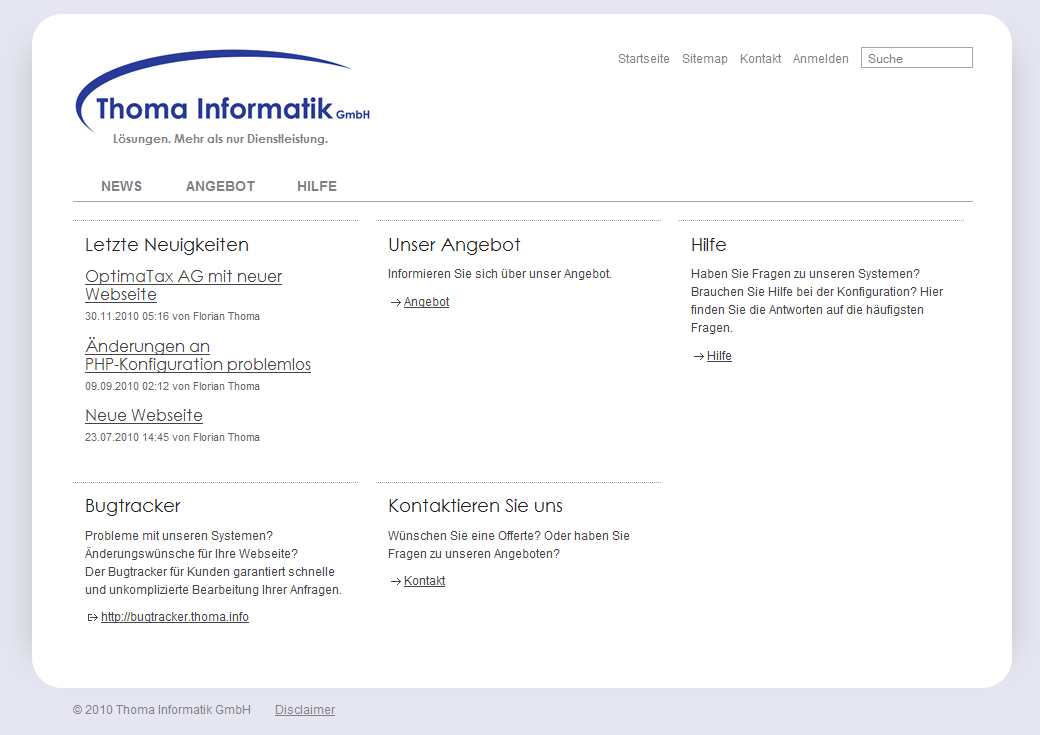Follow the Angebot link under Unser Angebot

pos(426,302)
